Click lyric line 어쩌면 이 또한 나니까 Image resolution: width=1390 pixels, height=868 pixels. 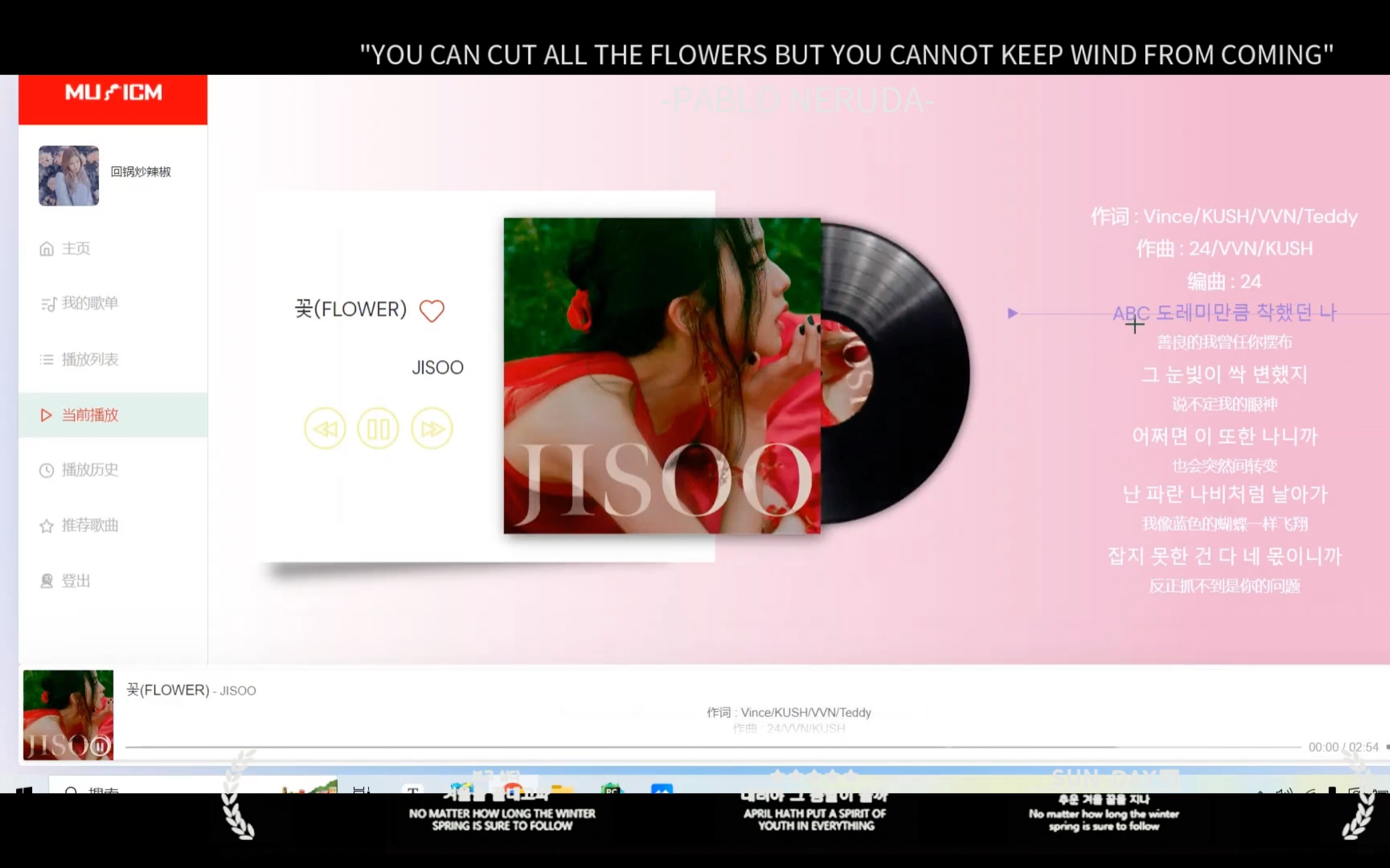pos(1224,437)
